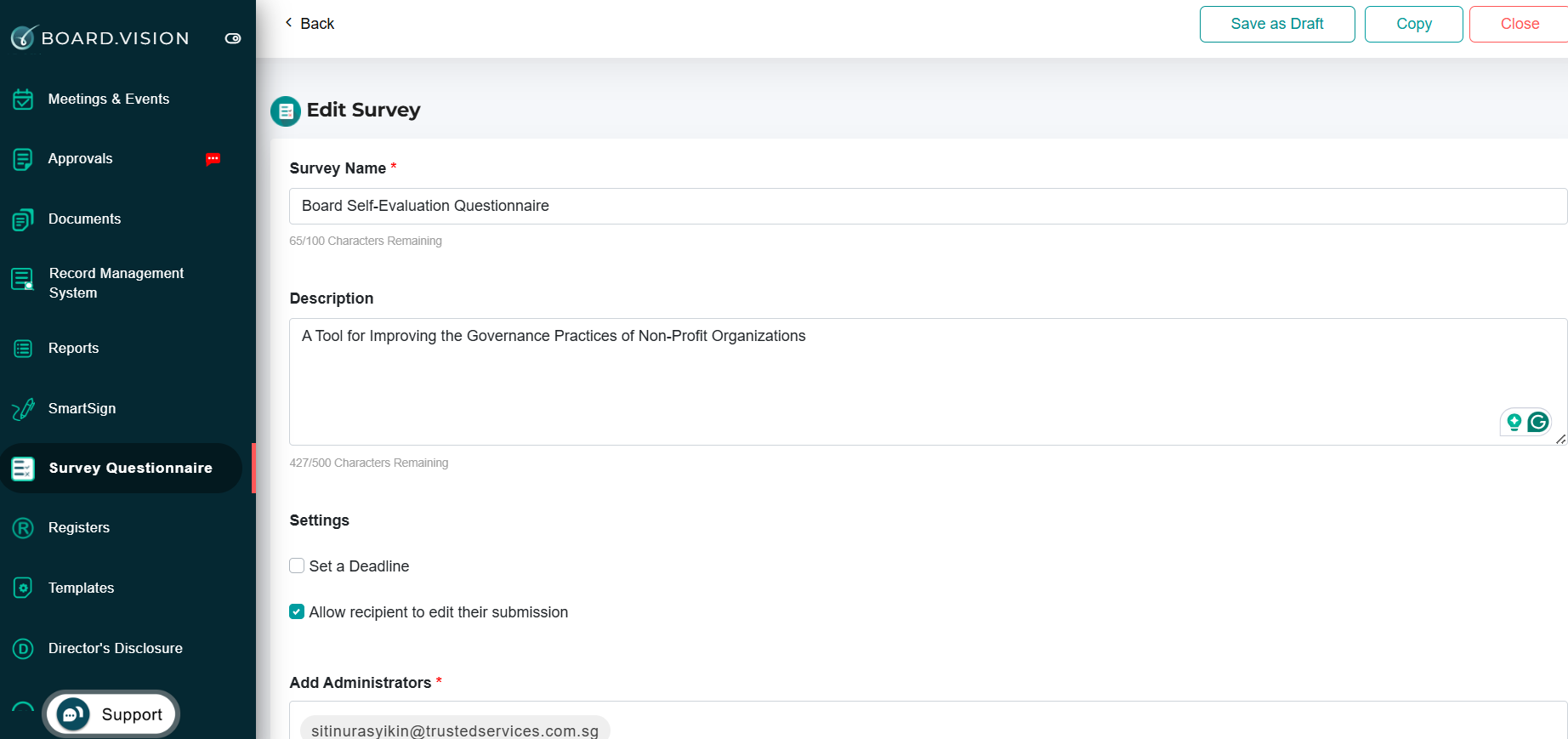Click the Templates gear-page icon
Image resolution: width=1568 pixels, height=739 pixels.
coord(23,588)
